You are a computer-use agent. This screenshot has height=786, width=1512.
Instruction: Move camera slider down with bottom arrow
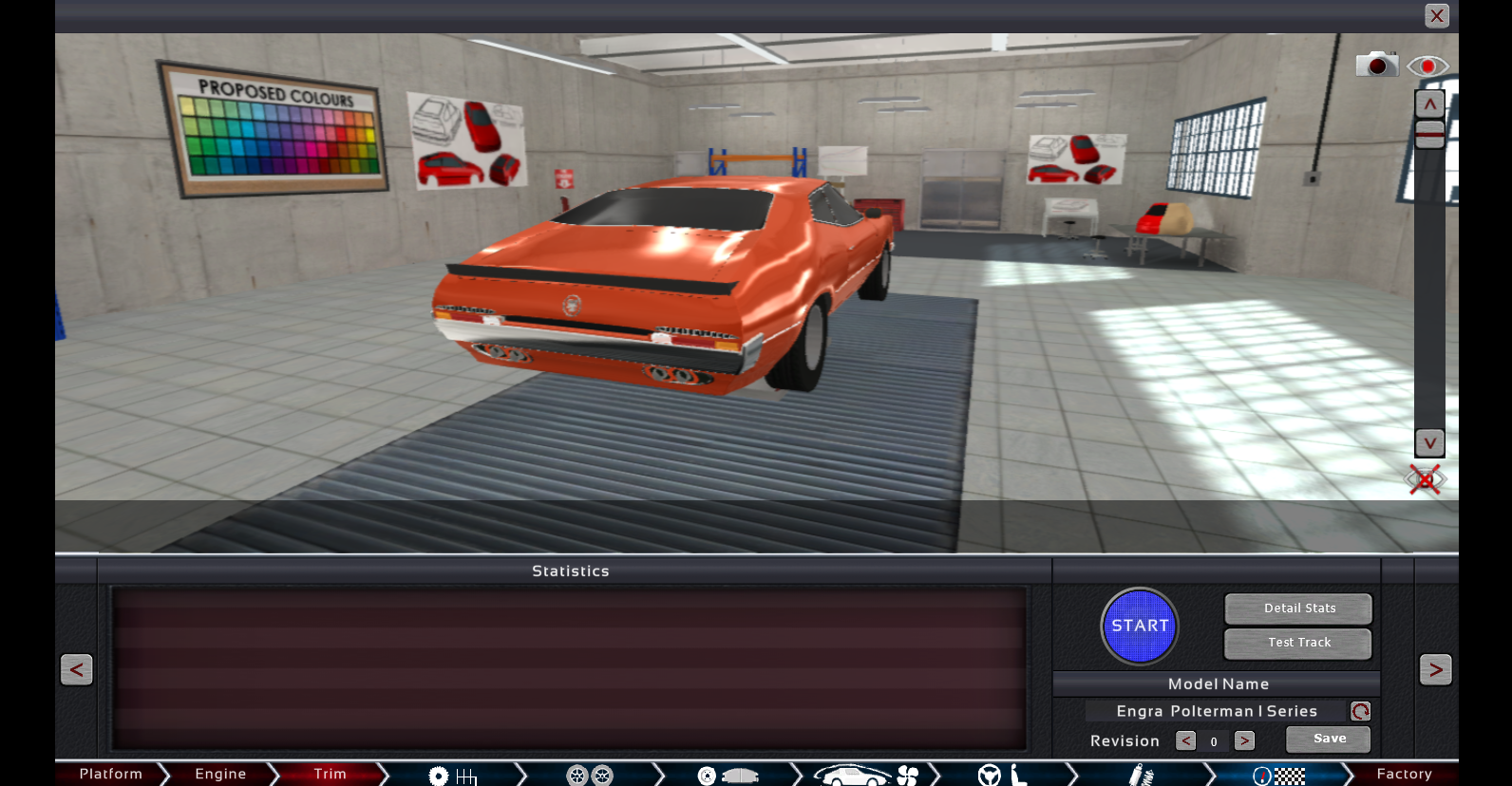click(1429, 442)
